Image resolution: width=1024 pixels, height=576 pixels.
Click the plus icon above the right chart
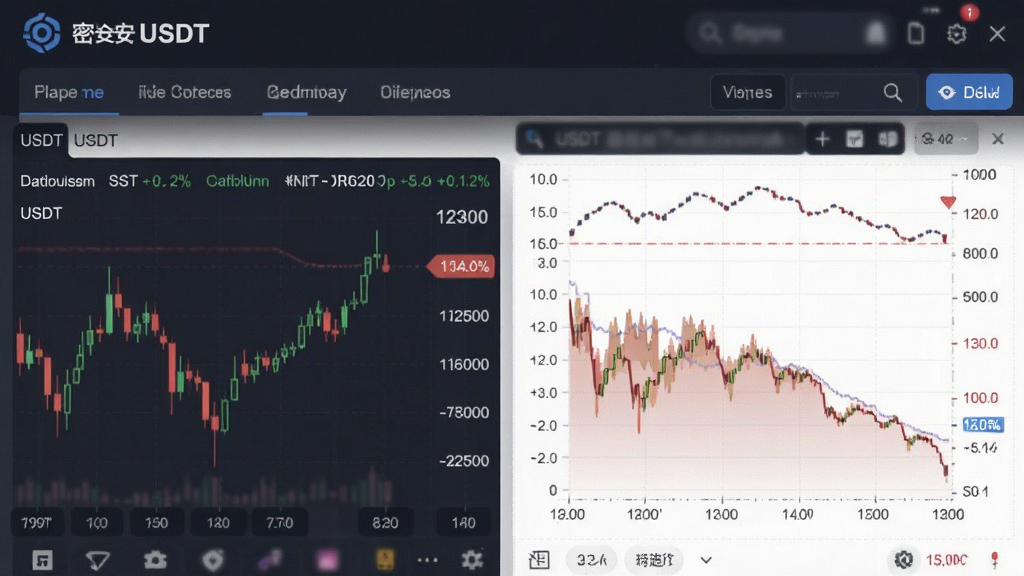click(x=822, y=139)
